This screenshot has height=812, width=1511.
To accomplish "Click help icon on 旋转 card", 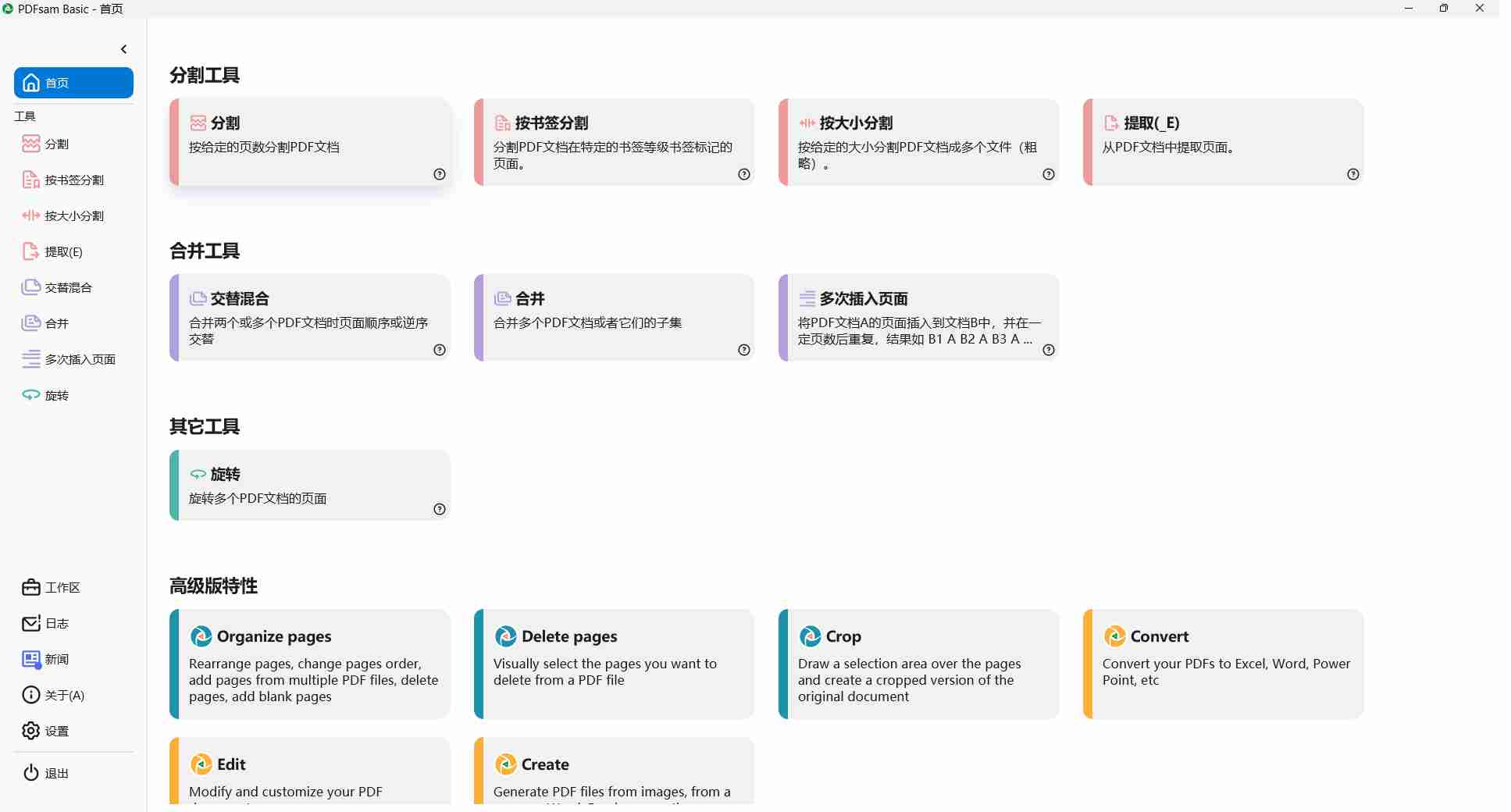I will pos(440,510).
